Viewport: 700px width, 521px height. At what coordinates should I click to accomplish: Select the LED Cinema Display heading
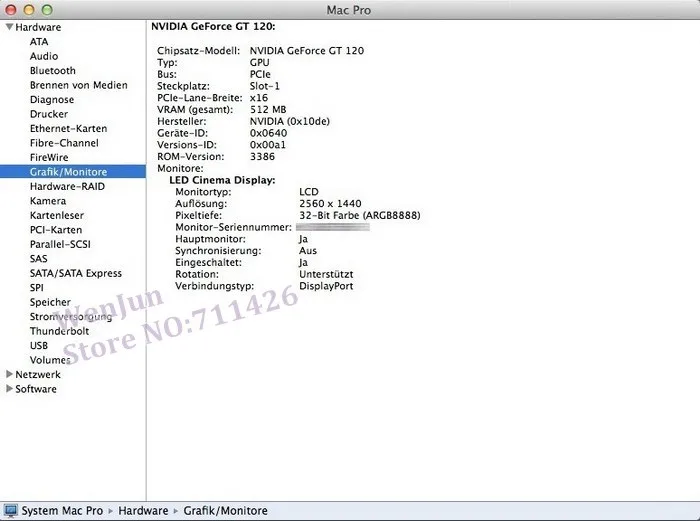(x=222, y=180)
